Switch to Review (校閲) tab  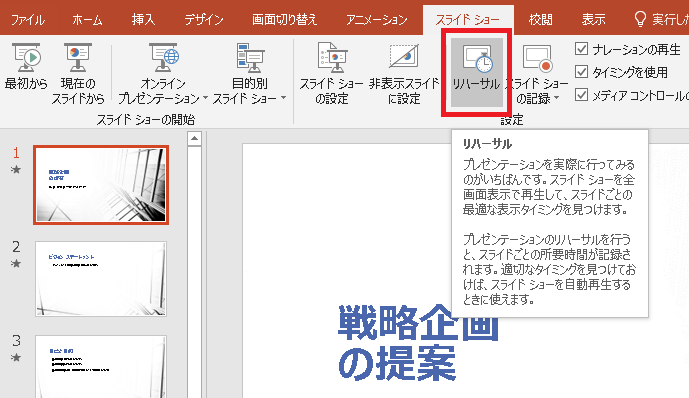click(x=540, y=19)
